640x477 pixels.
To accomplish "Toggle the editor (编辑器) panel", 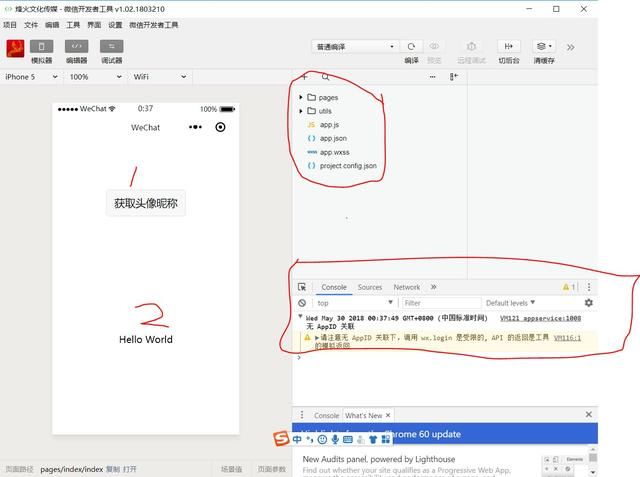I will pyautogui.click(x=76, y=46).
